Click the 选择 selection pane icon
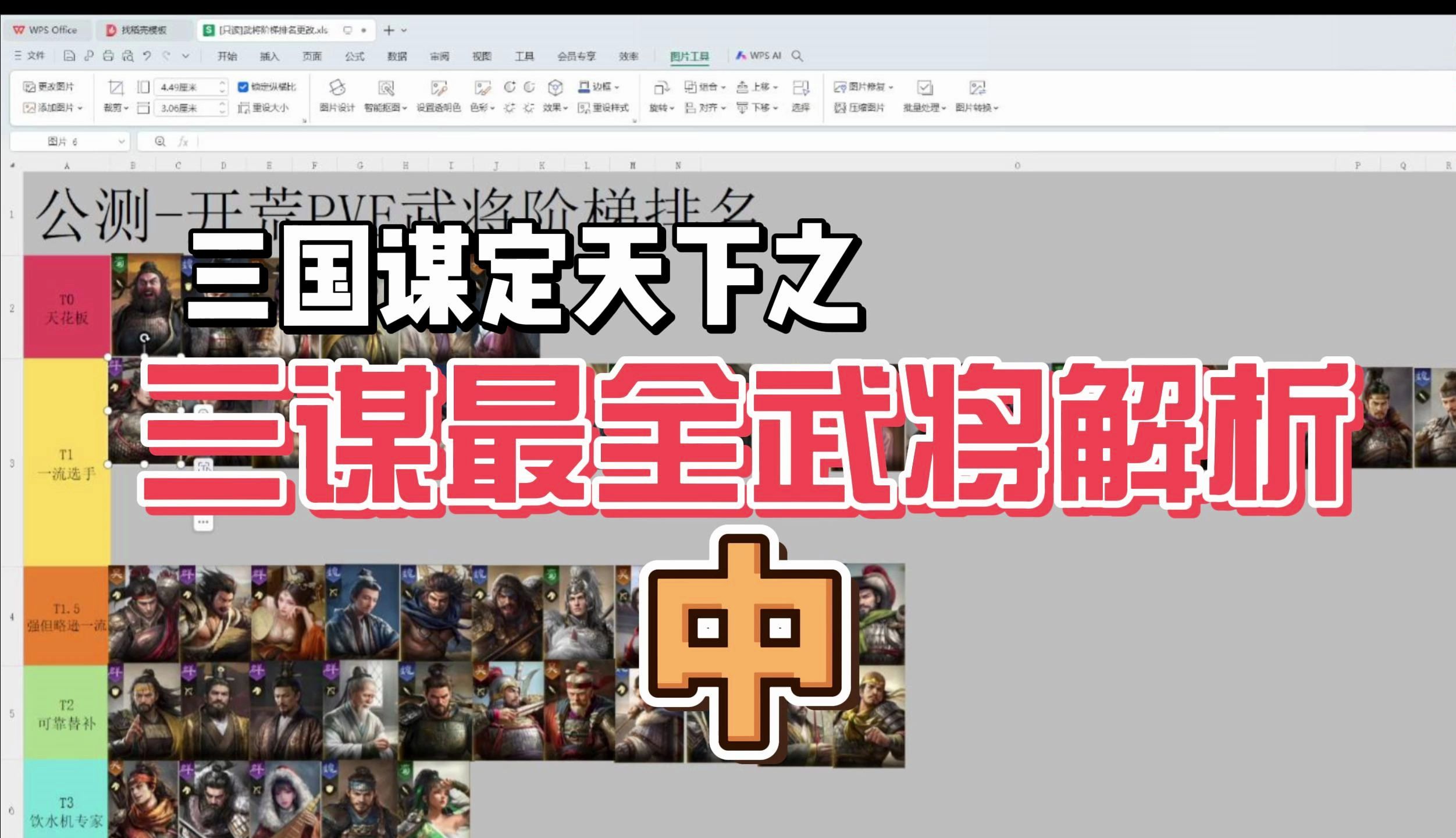Viewport: 1456px width, 838px height. [801, 88]
